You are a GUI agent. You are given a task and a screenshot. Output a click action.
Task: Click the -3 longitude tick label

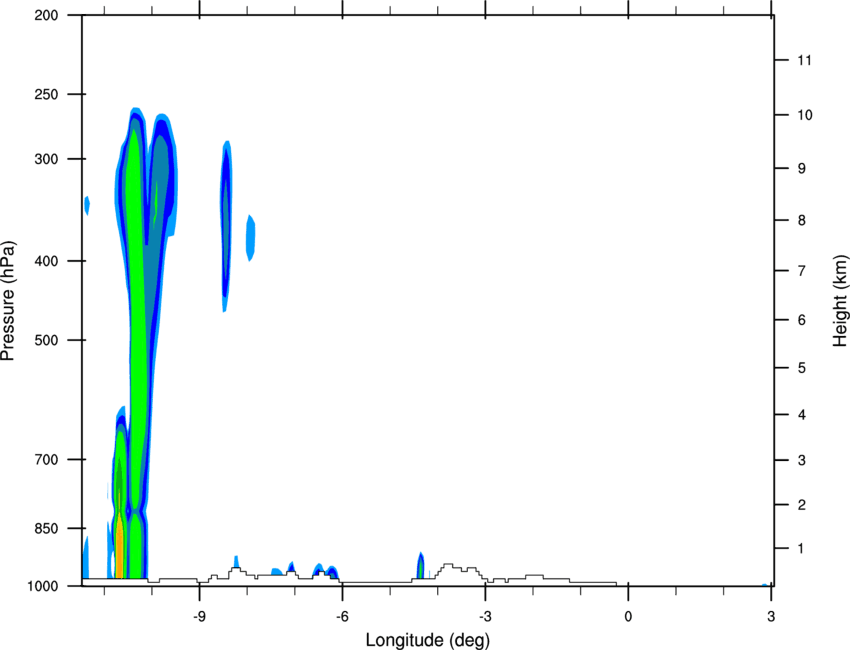click(485, 617)
